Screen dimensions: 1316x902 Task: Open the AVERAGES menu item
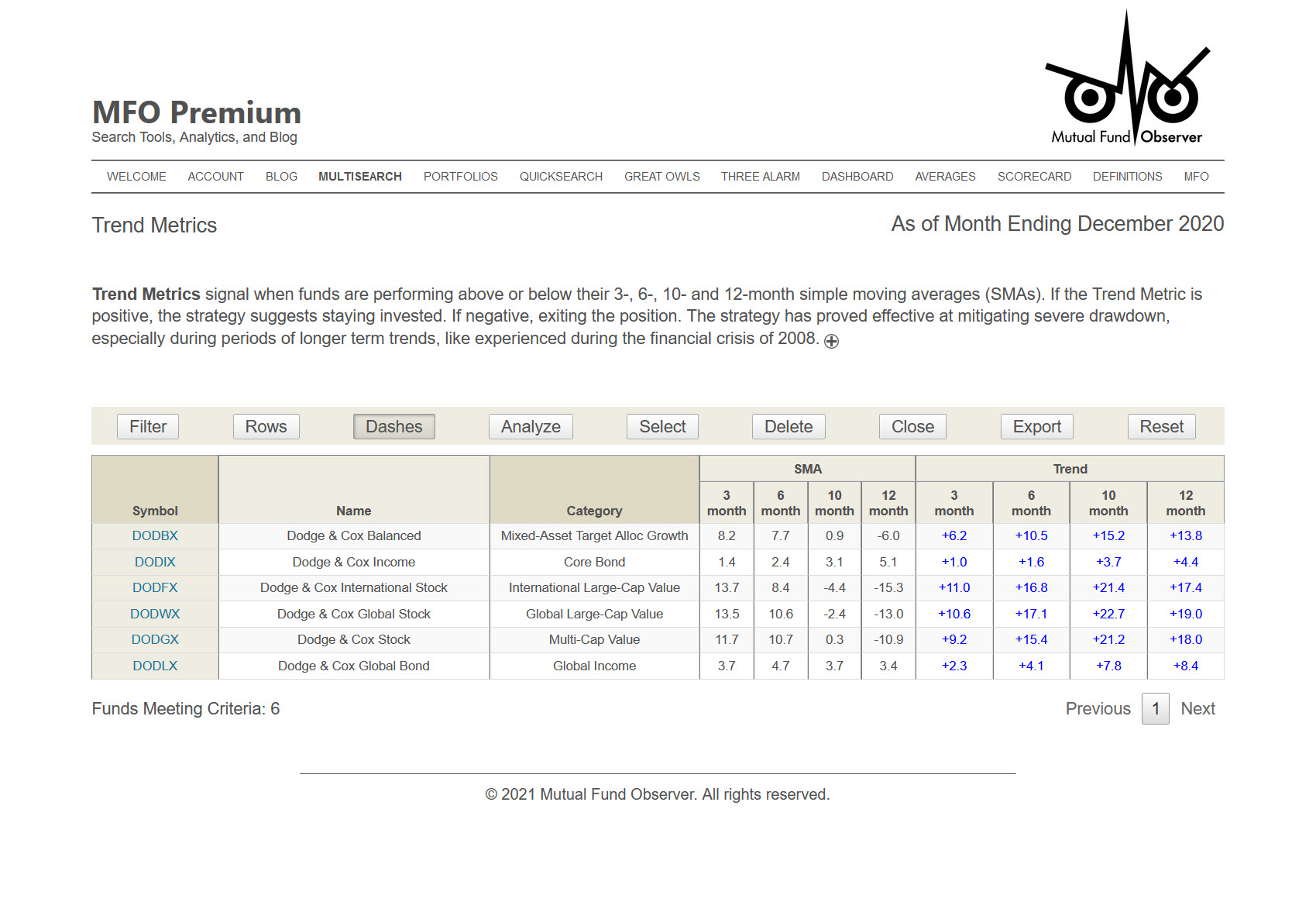945,177
